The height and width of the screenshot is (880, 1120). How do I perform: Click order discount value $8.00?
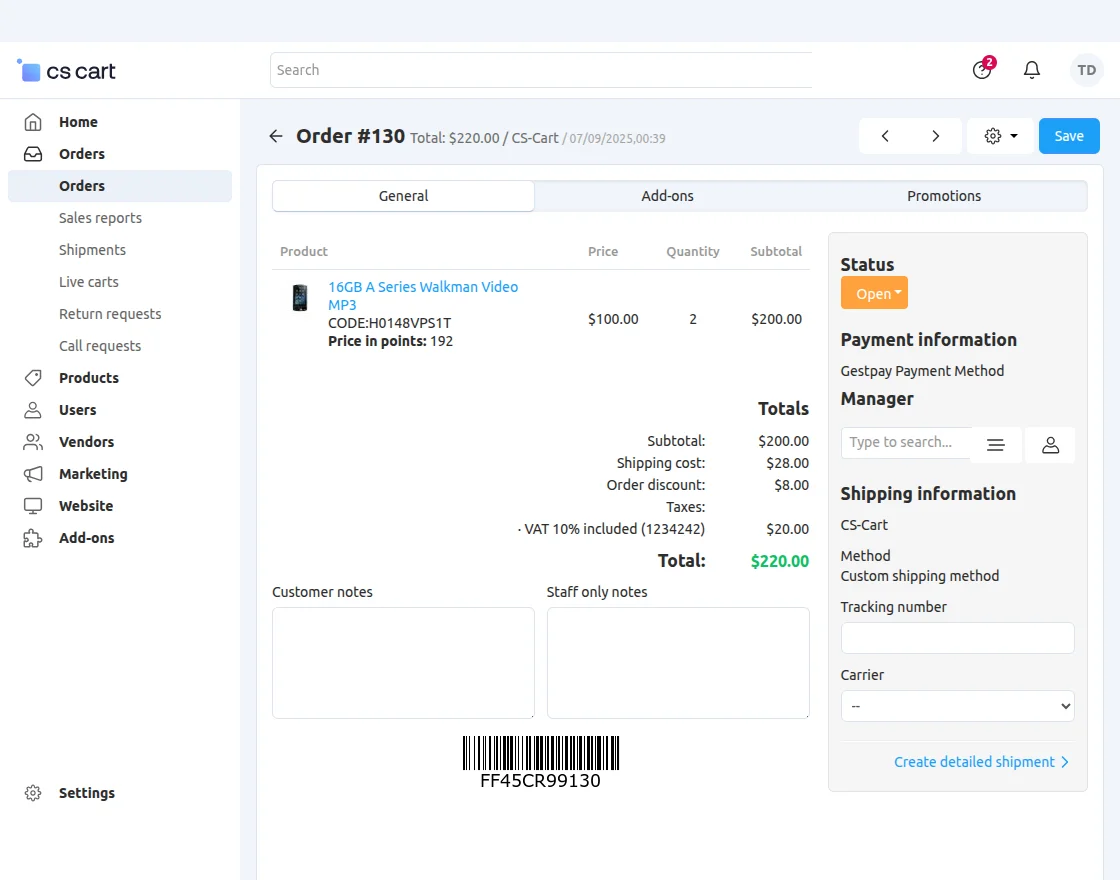[791, 486]
